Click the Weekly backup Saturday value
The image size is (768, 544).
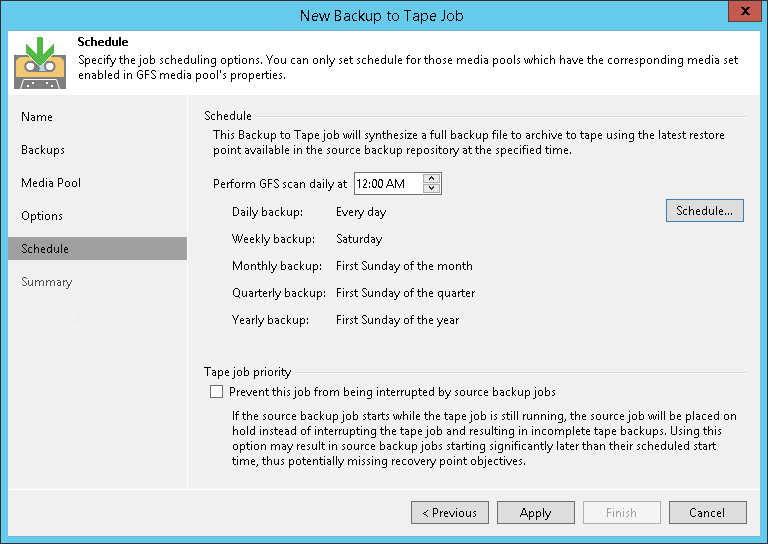click(359, 239)
